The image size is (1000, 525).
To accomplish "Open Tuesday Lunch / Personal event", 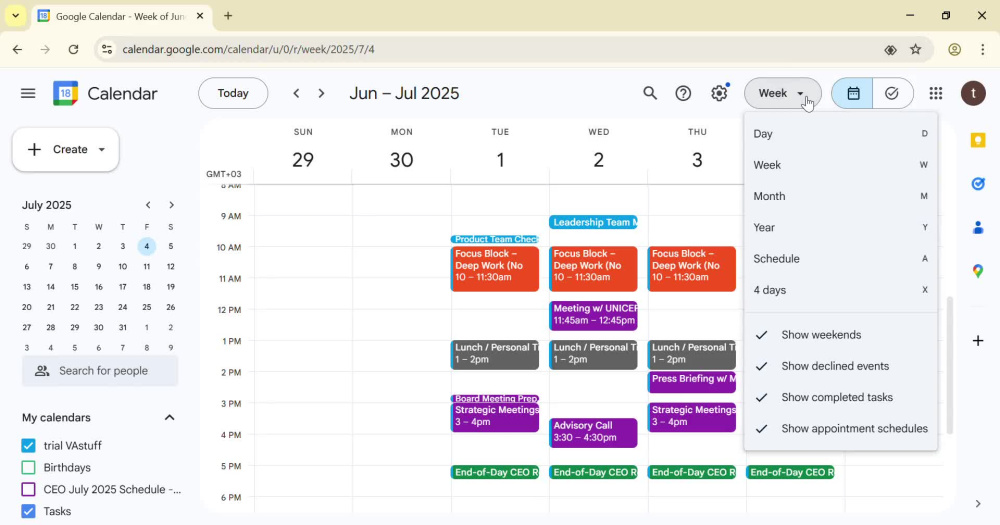I will [x=495, y=355].
